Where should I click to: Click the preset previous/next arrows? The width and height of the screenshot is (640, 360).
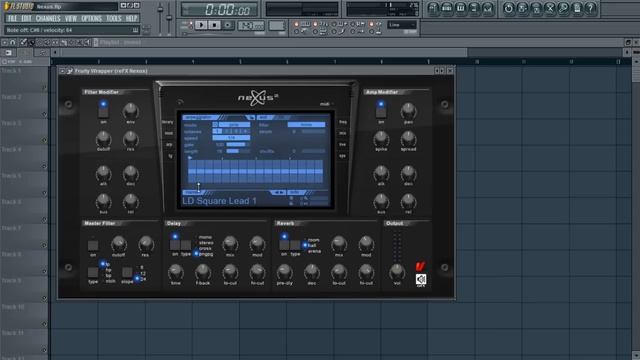pyautogui.click(x=278, y=192)
